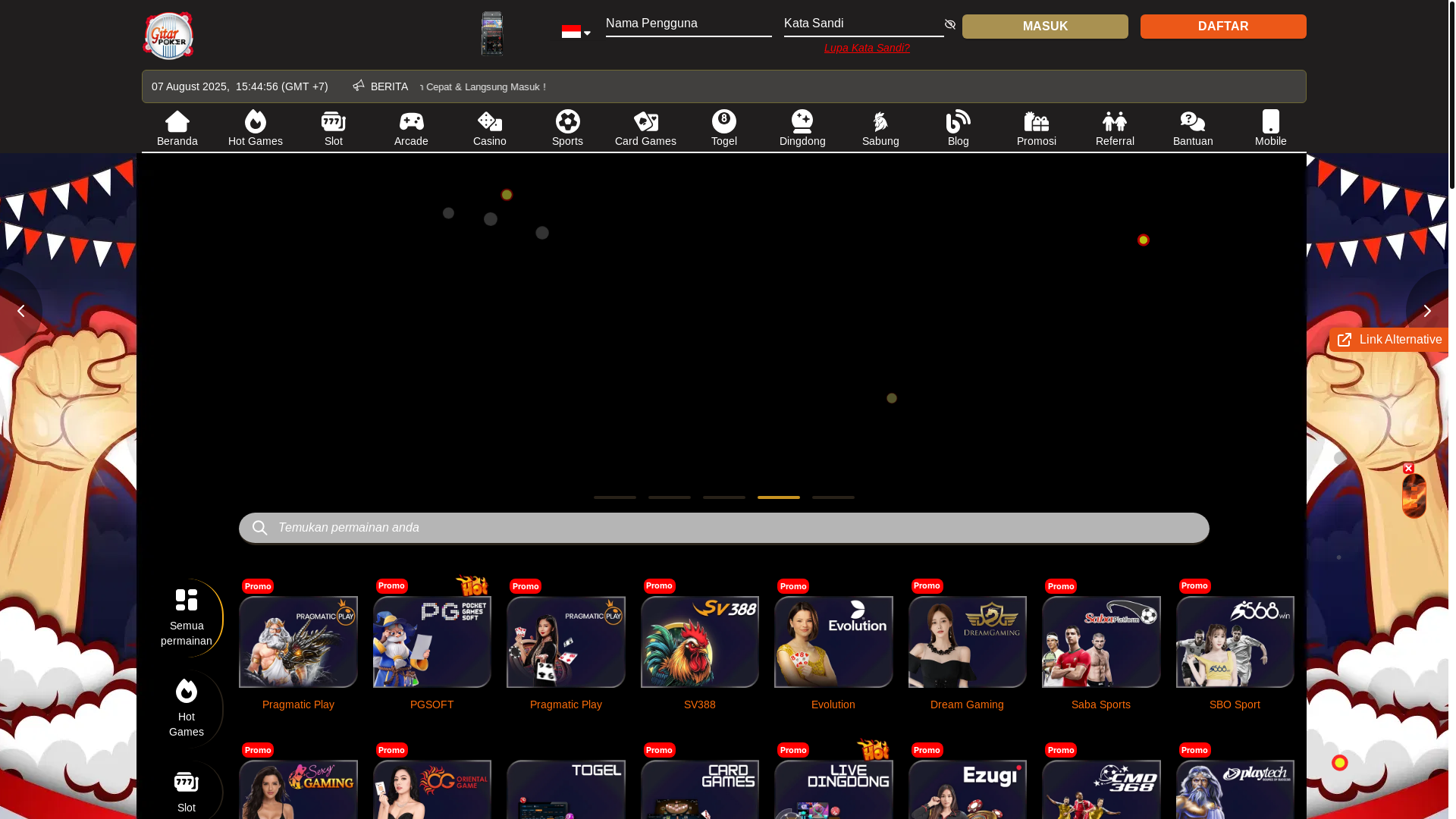Select Slot sidebar category

pyautogui.click(x=187, y=791)
